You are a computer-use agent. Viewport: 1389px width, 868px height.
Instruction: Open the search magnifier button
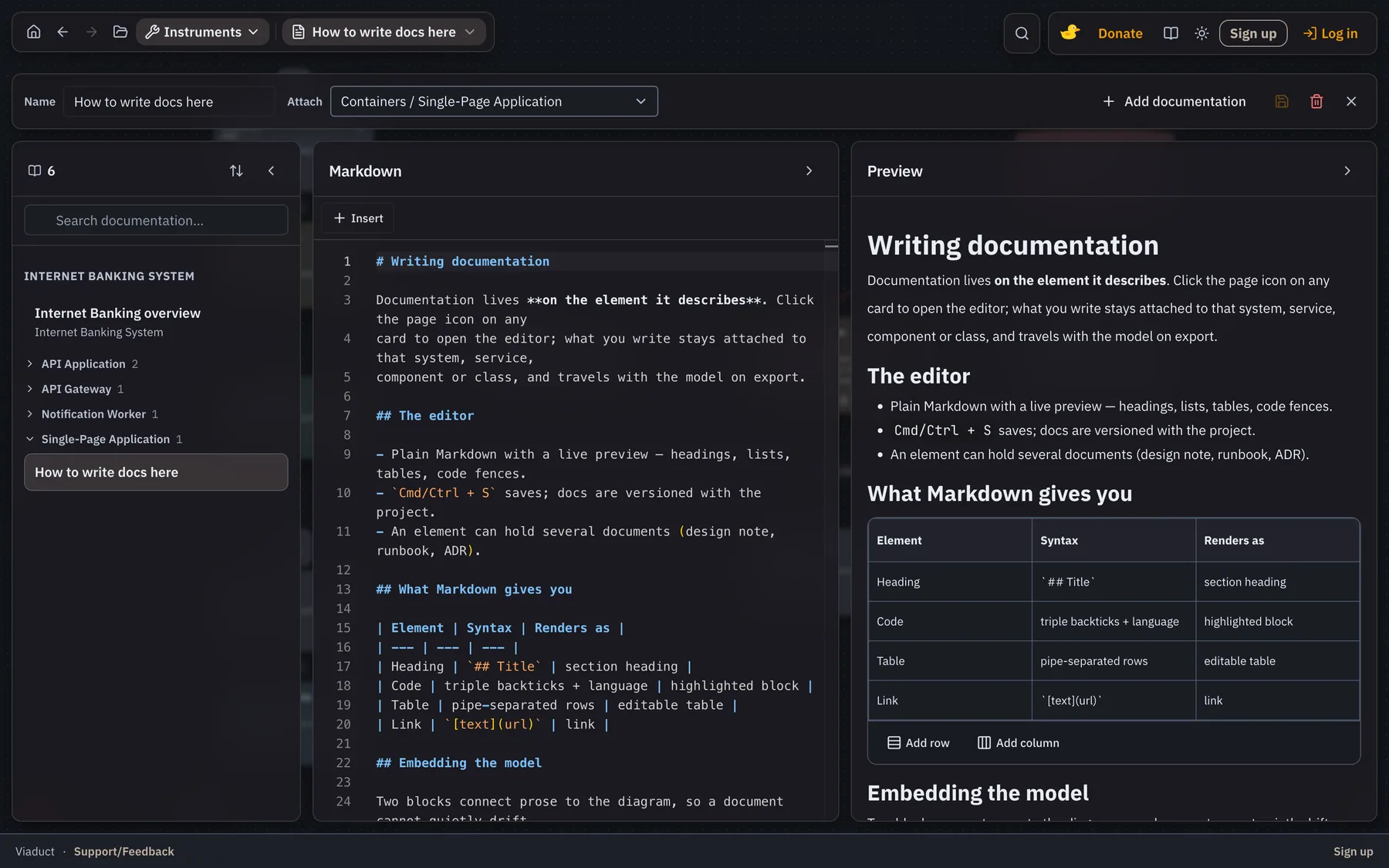(1022, 33)
